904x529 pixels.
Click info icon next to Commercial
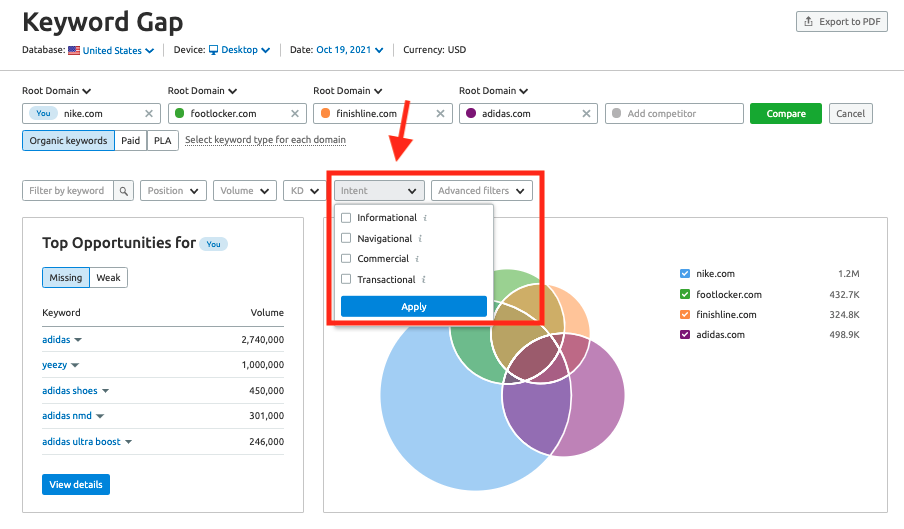coord(417,259)
